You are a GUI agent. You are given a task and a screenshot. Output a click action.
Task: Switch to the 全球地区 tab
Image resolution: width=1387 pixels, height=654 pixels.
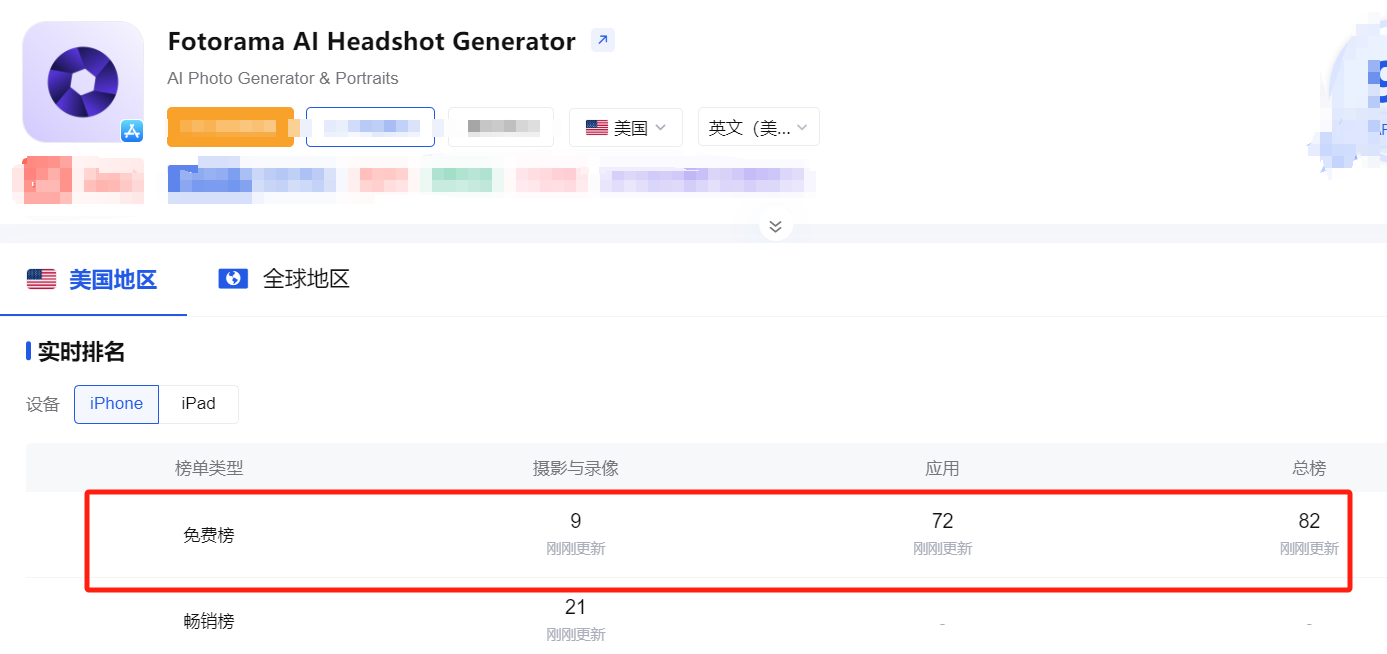click(x=305, y=279)
